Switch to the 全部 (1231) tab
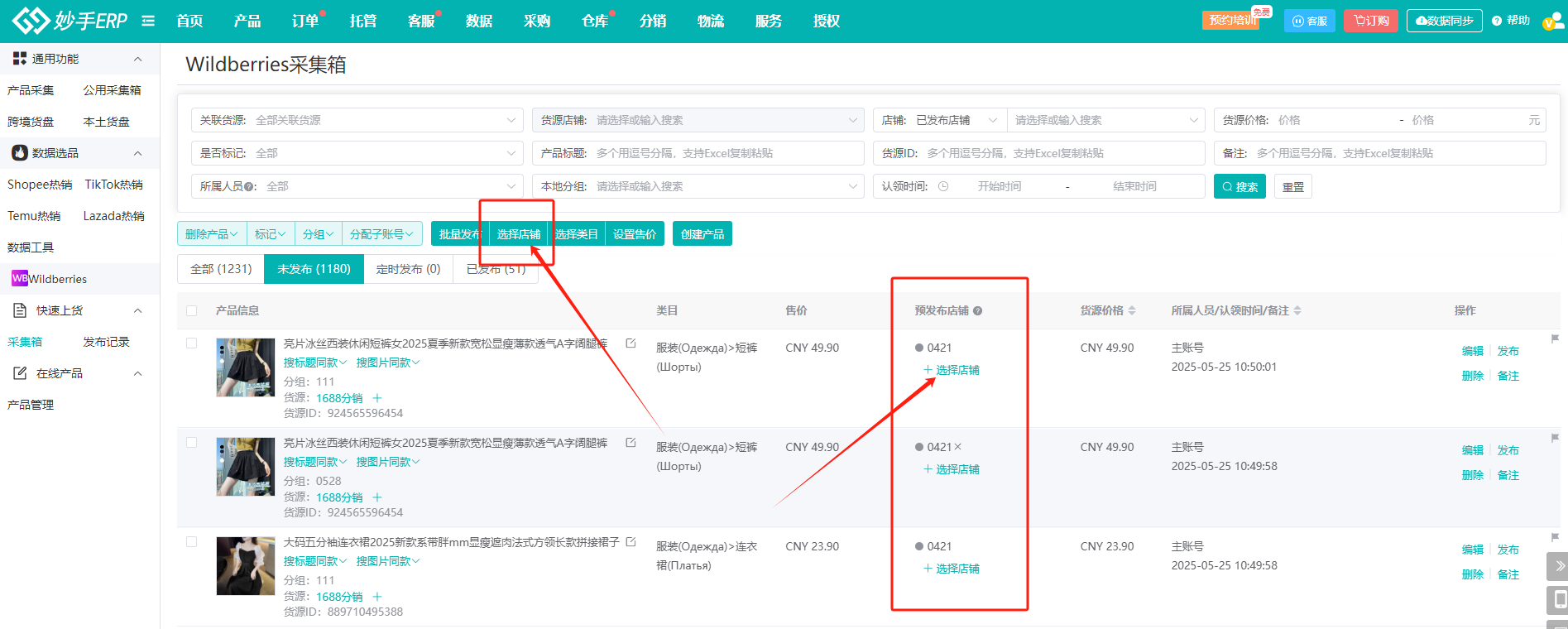 coord(221,269)
